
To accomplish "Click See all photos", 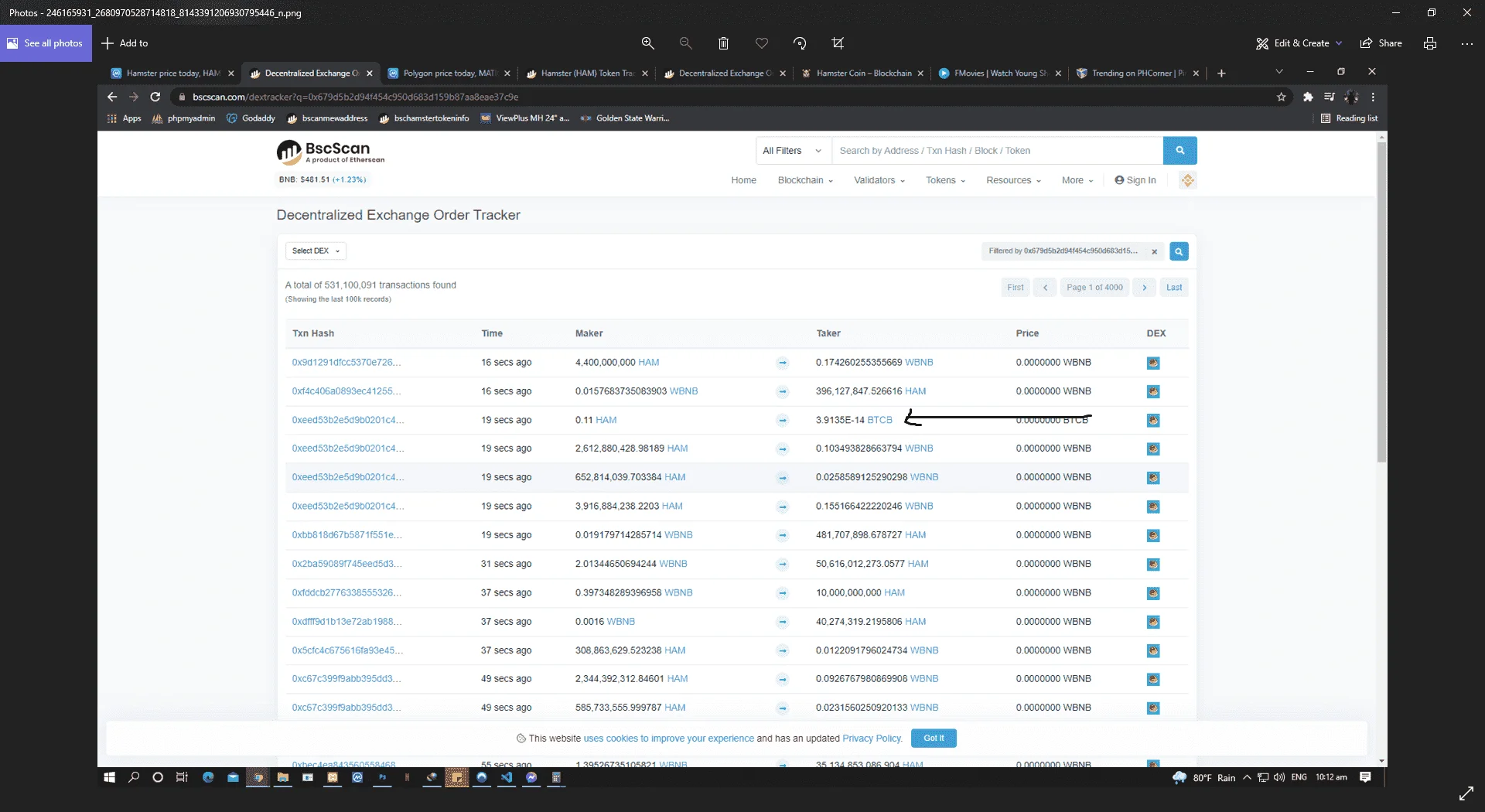I will (x=46, y=43).
